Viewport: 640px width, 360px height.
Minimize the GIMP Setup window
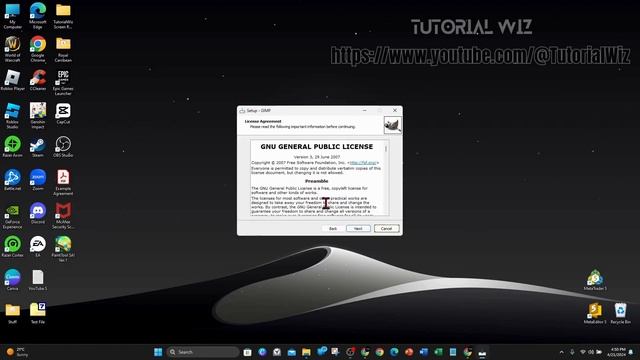364,110
